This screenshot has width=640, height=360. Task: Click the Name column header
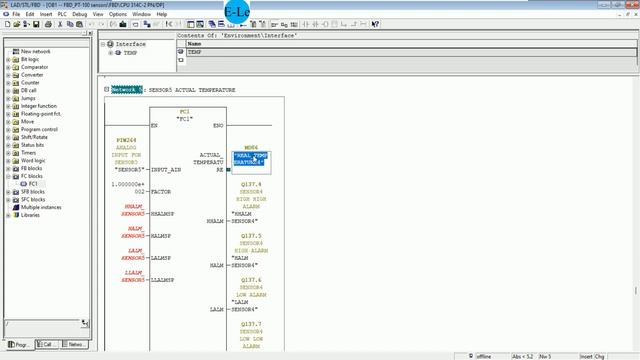tap(411, 44)
